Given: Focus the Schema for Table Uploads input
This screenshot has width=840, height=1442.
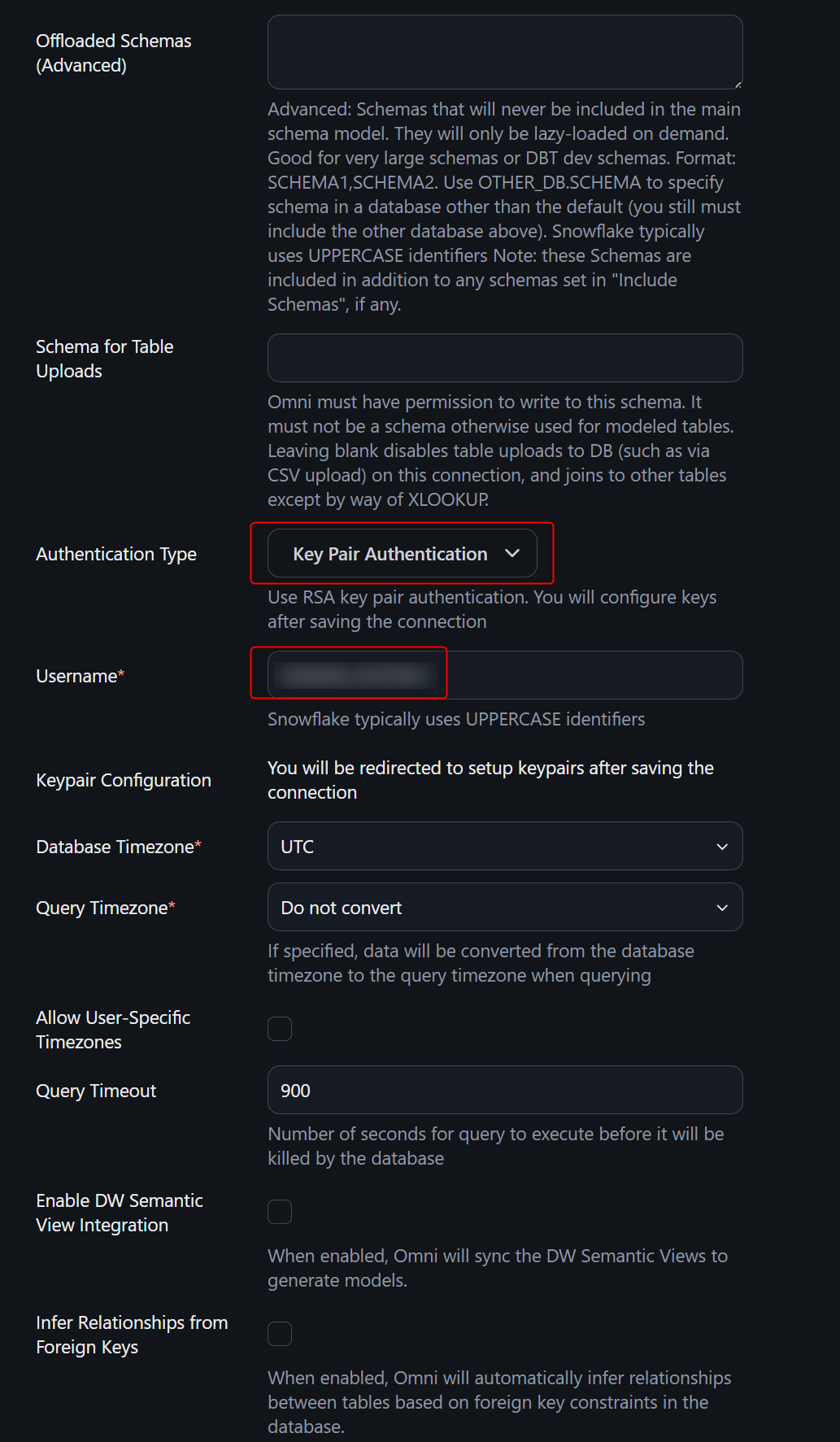Looking at the screenshot, I should coord(504,358).
